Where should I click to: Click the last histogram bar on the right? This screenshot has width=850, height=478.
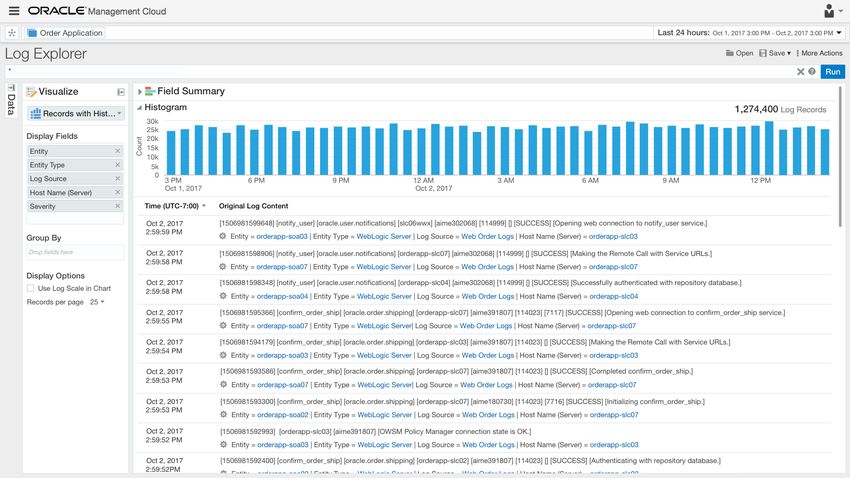tap(825, 152)
